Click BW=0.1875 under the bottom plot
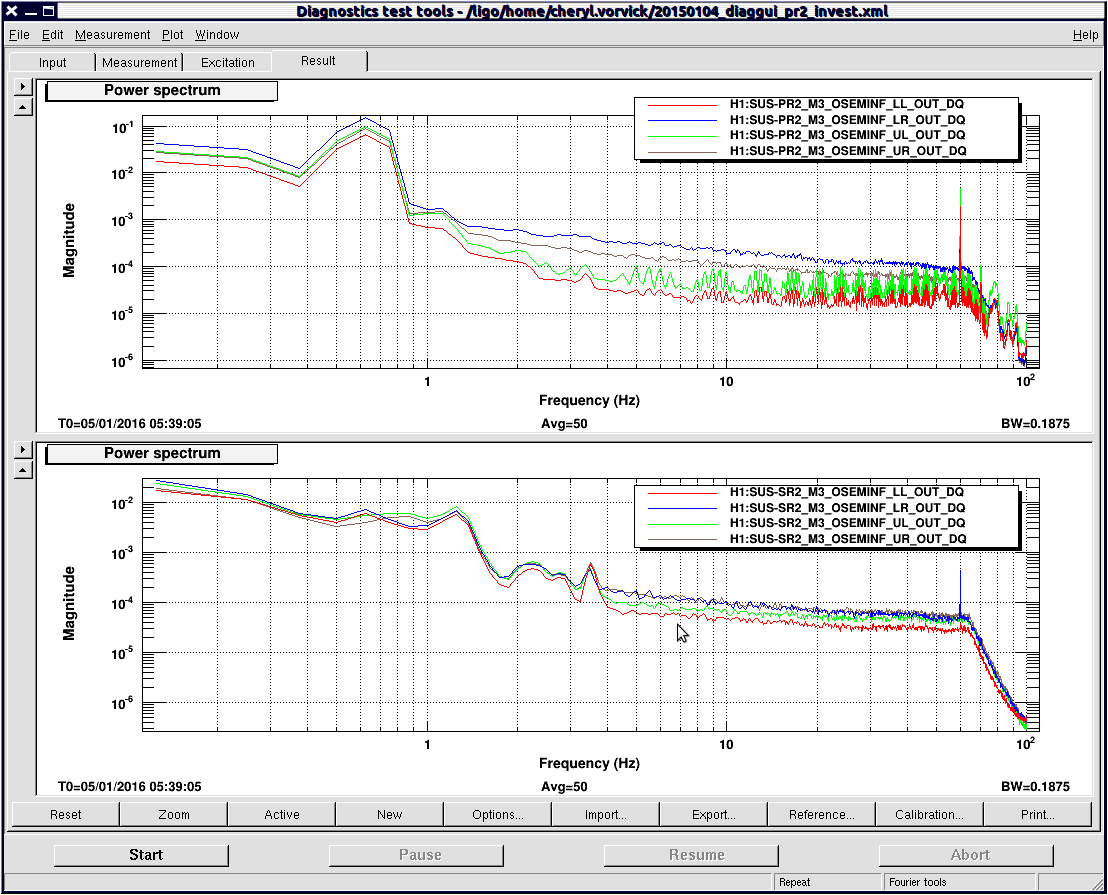The width and height of the screenshot is (1108, 895). [x=1035, y=786]
